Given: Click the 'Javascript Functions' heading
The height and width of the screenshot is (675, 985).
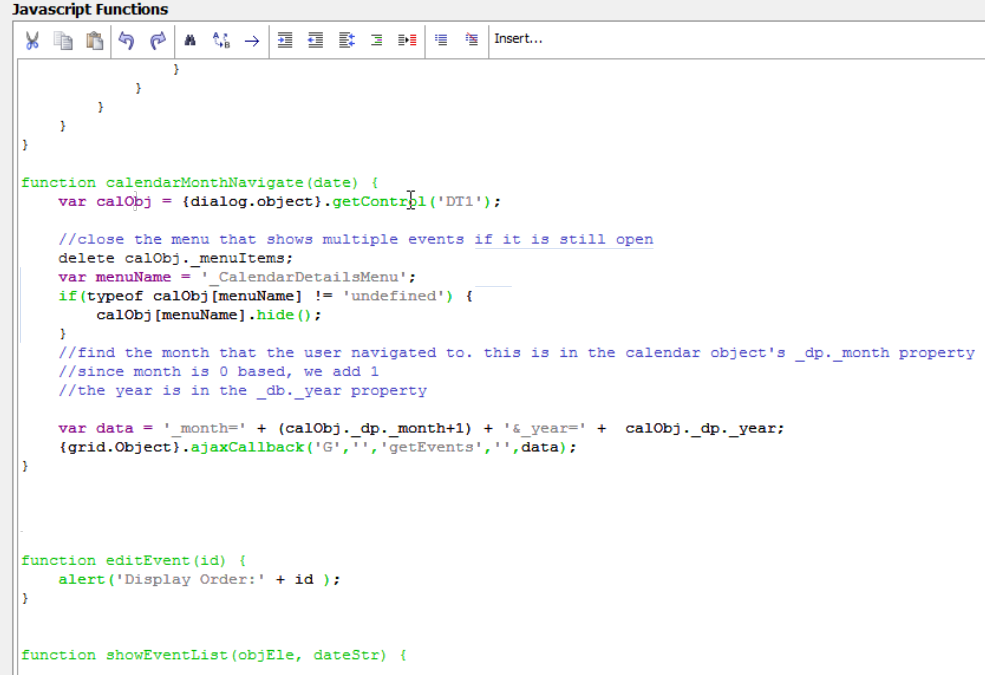Looking at the screenshot, I should 90,9.
